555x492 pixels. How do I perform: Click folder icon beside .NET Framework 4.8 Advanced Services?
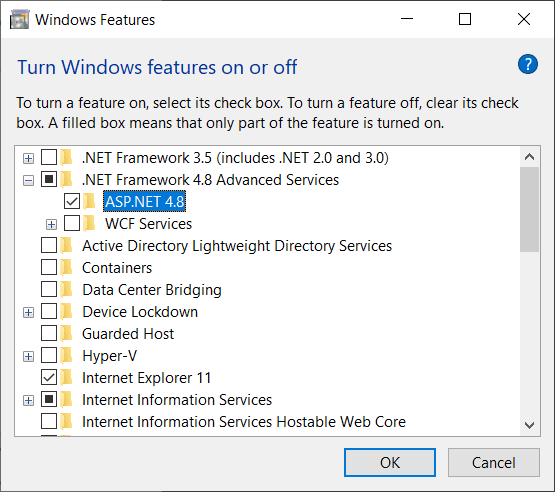(67, 179)
